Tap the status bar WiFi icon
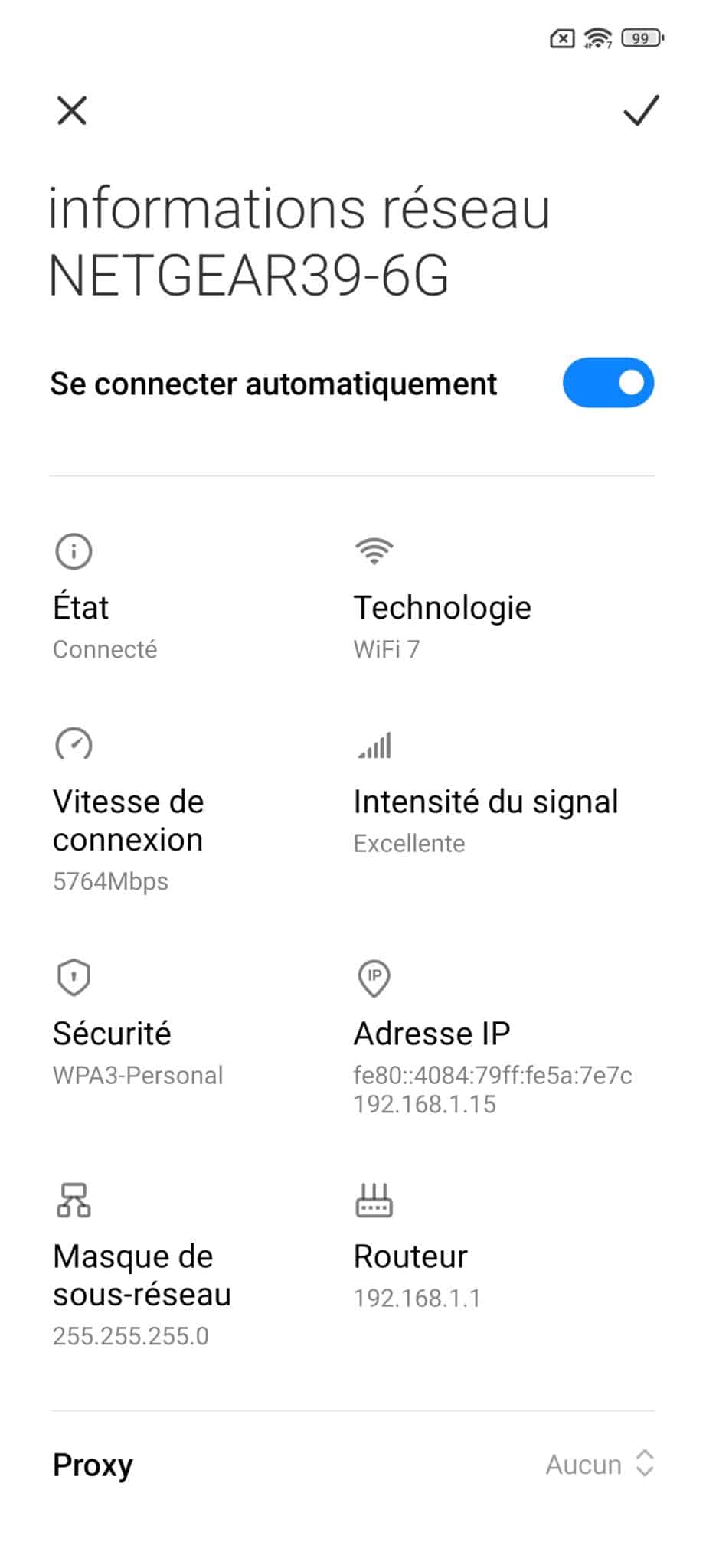This screenshot has width=706, height=1568. 597,38
